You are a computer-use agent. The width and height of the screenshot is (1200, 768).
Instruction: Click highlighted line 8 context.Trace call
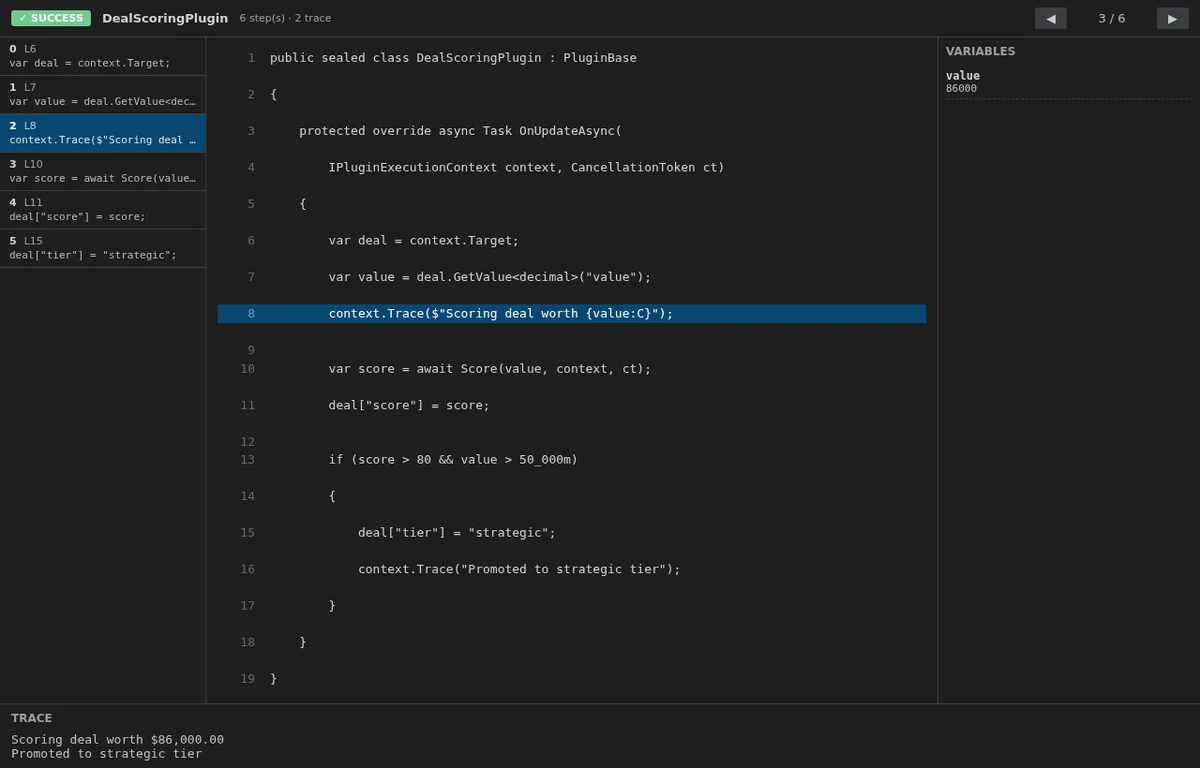[572, 314]
